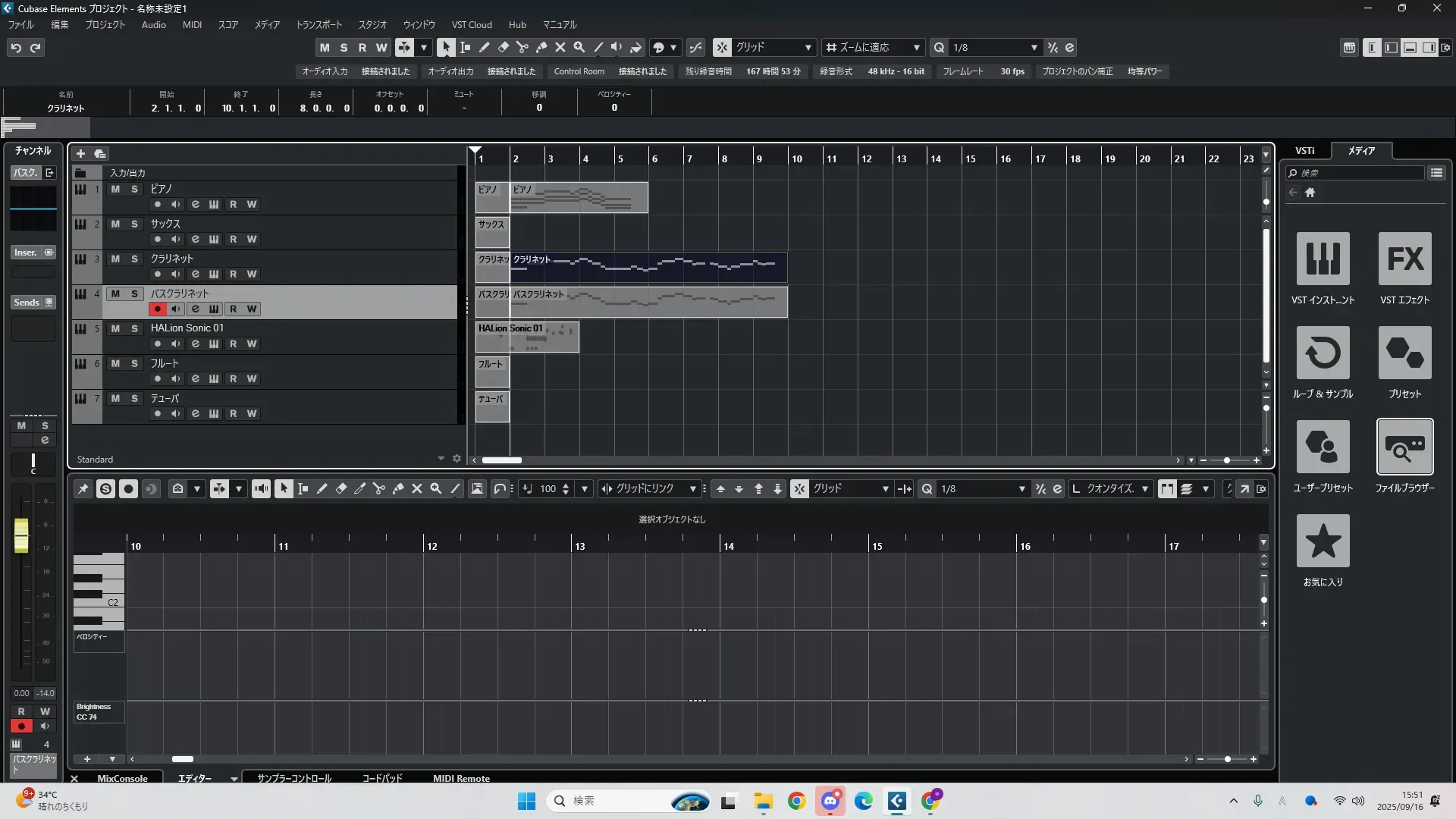Open VST インストゥルメント in media panel

tap(1323, 259)
